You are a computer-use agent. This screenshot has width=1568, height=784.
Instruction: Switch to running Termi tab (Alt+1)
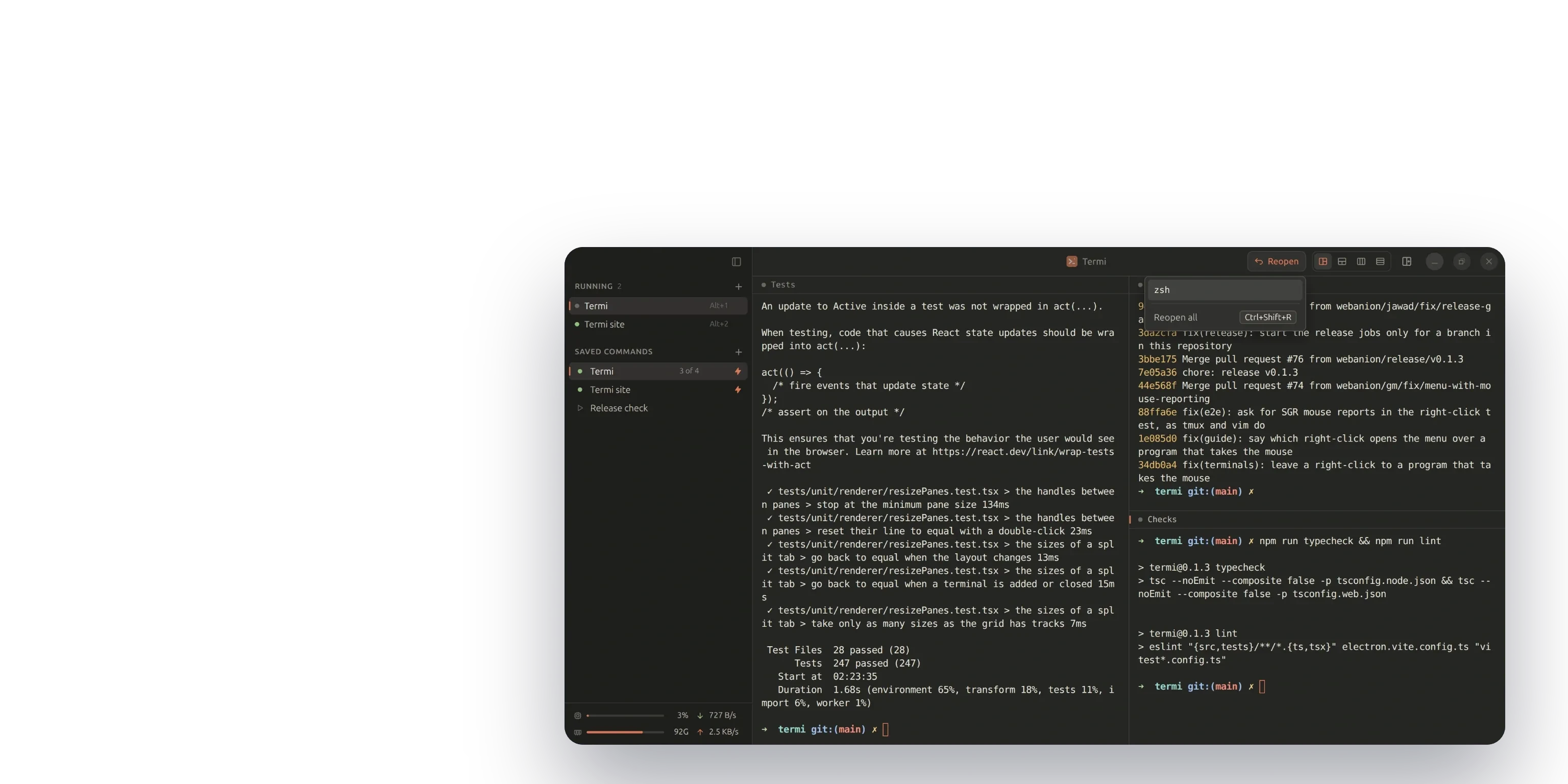coord(658,306)
